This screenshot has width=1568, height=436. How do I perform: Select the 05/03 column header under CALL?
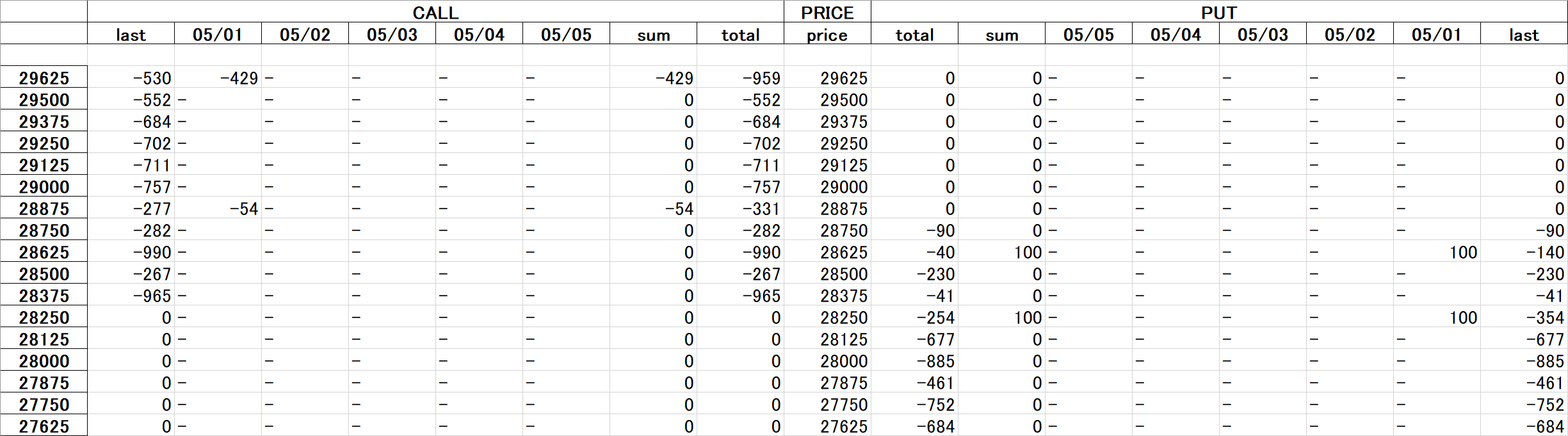pos(392,34)
